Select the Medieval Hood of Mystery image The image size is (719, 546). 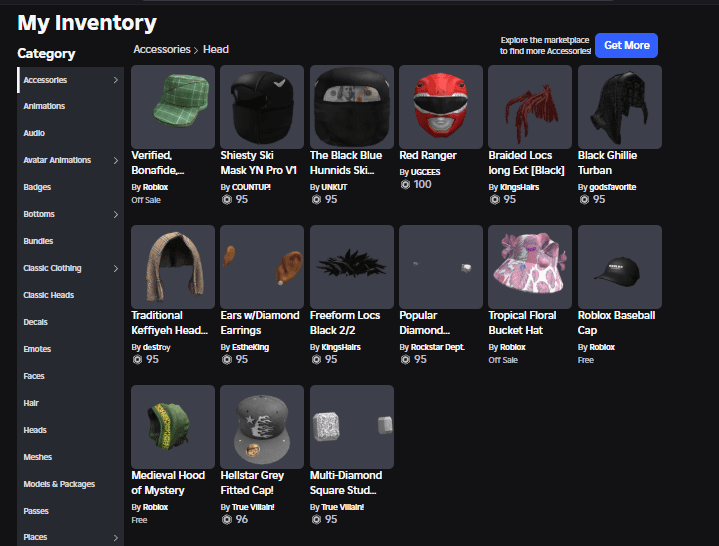pos(172,427)
